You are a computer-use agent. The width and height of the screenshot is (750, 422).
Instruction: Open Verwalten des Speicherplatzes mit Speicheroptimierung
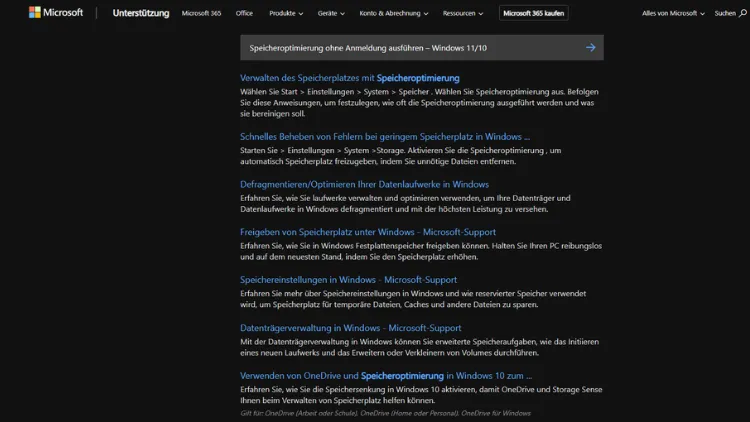coord(350,78)
